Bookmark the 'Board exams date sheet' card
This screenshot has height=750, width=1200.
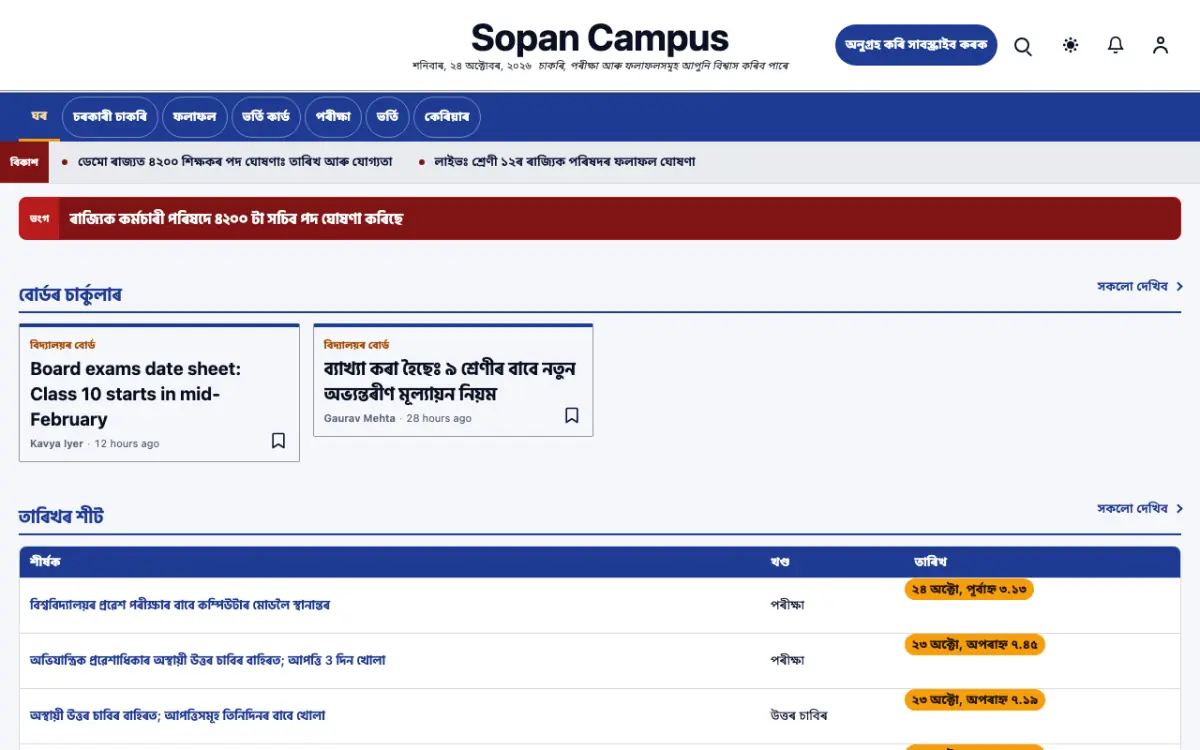[279, 441]
